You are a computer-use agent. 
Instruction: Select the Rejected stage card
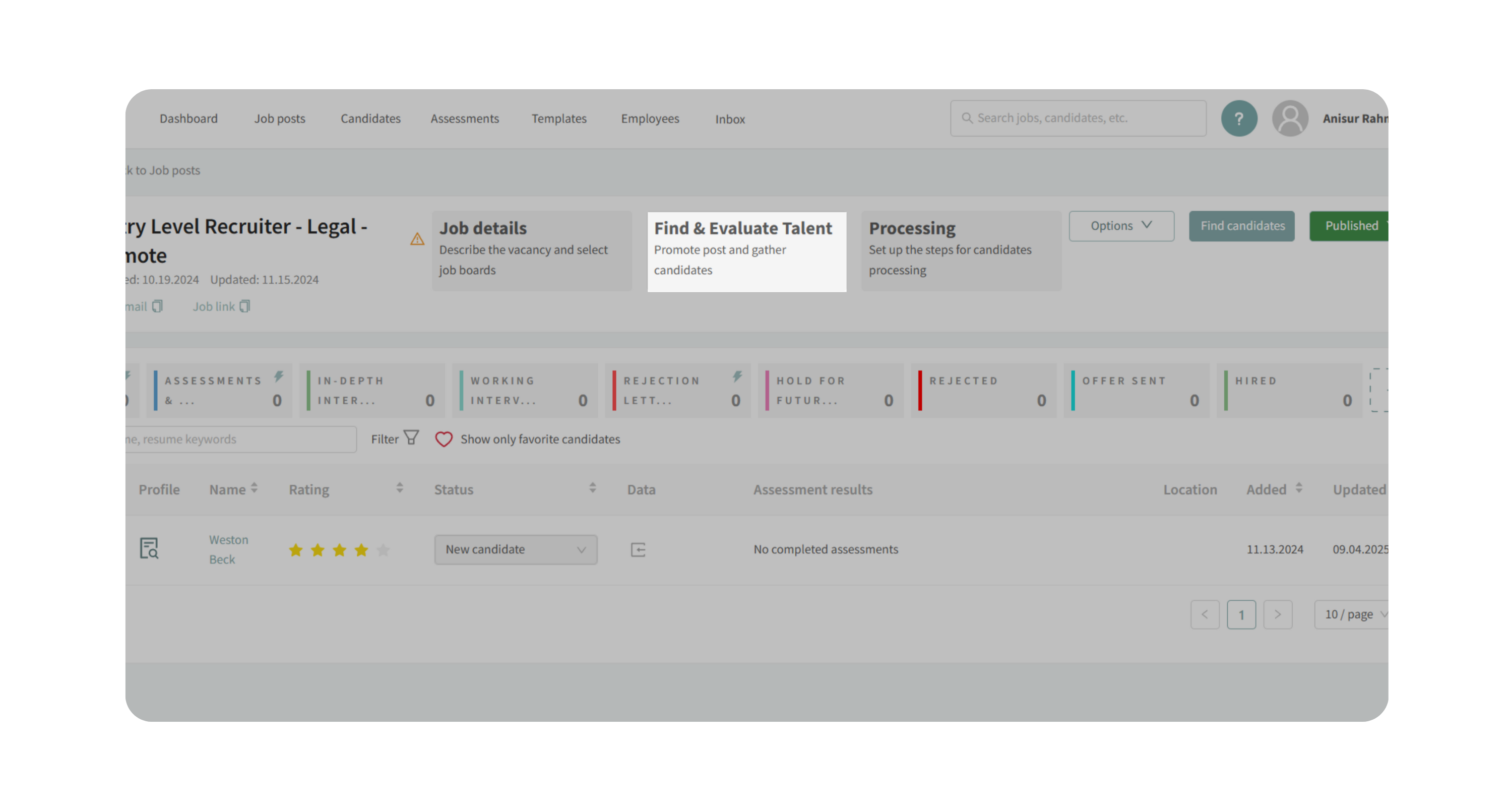tap(983, 390)
